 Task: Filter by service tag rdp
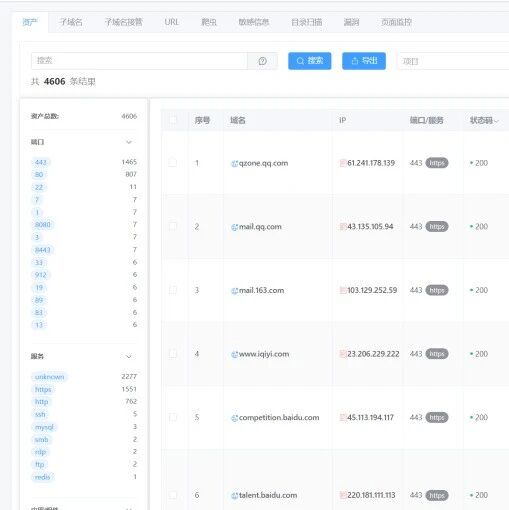pyautogui.click(x=40, y=452)
